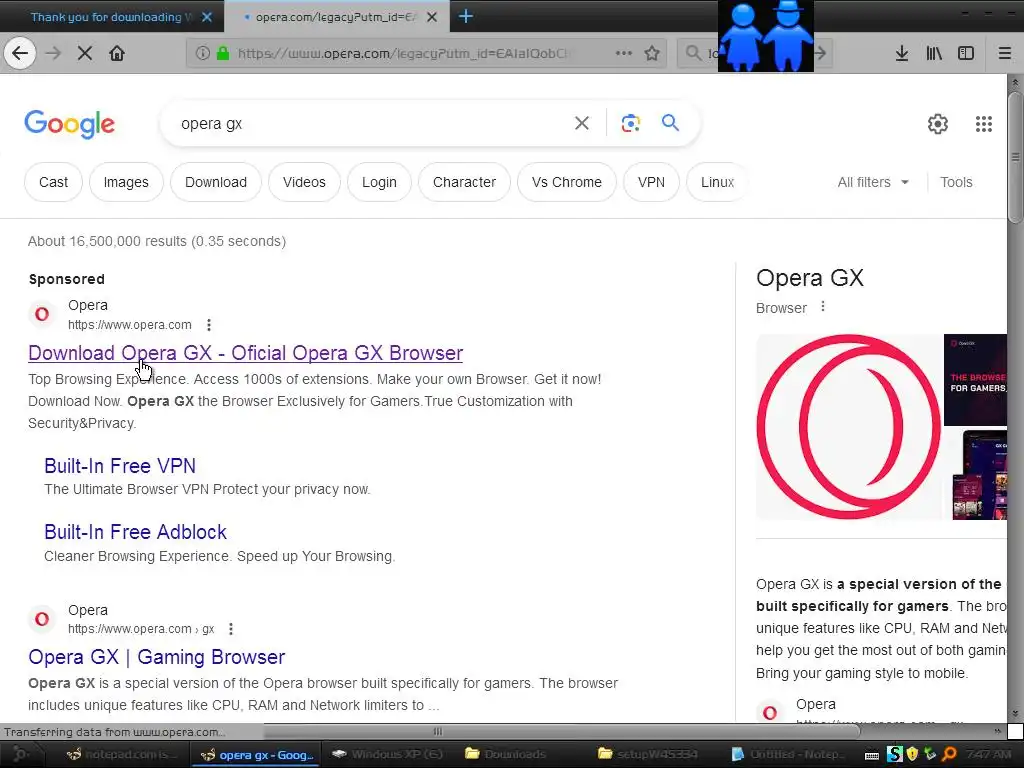This screenshot has height=768, width=1024.
Task: Click the orange magnifier tray icon
Action: click(949, 755)
